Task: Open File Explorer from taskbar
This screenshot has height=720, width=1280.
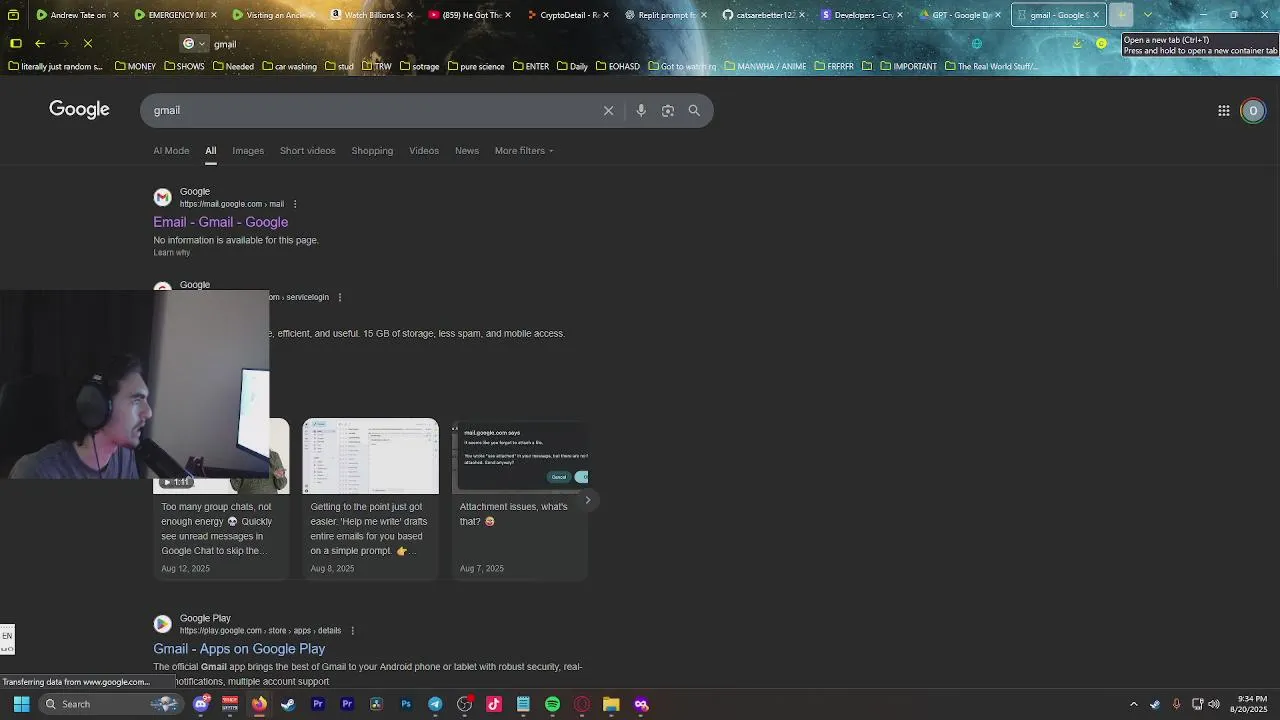Action: 611,704
